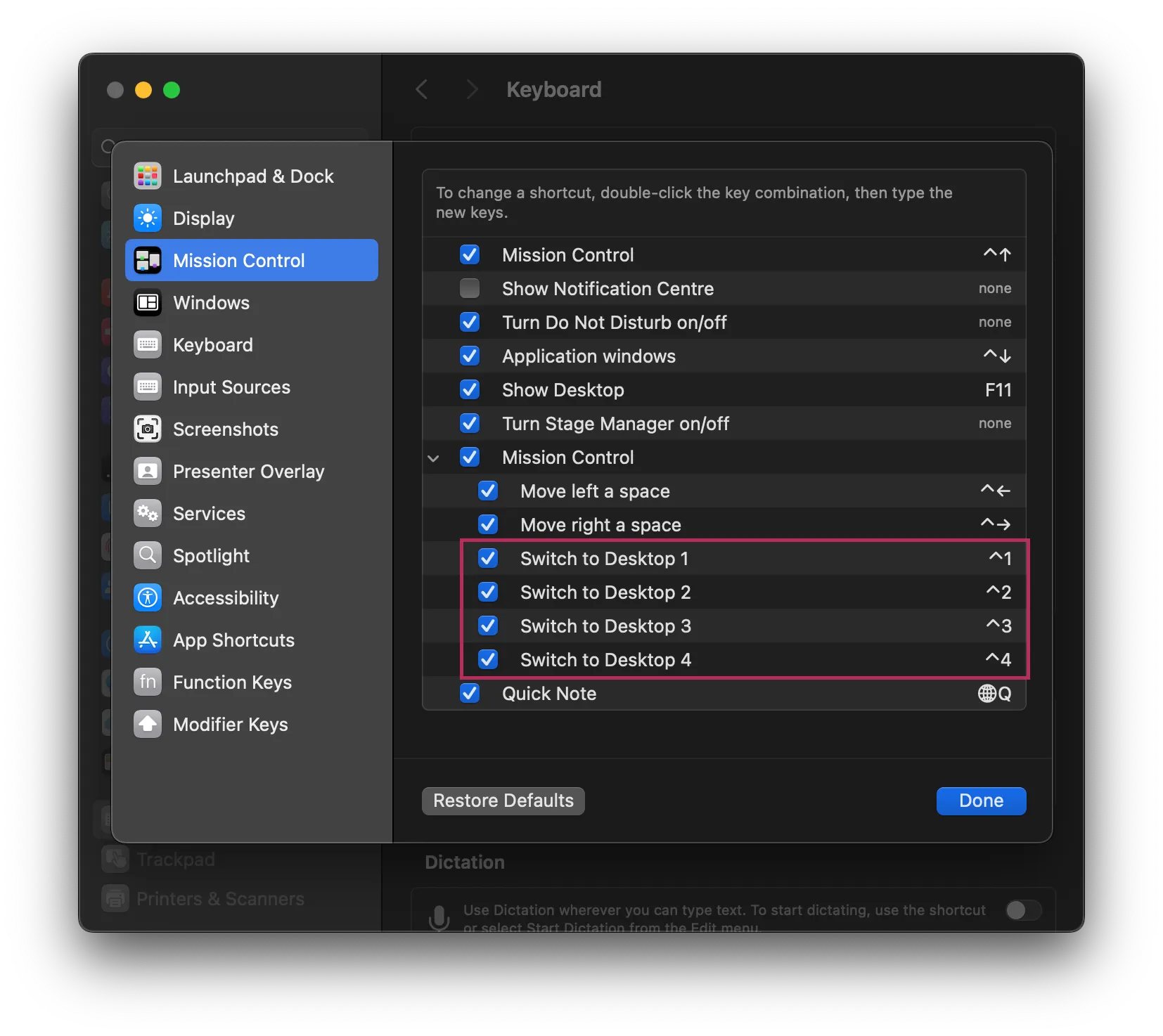Uncheck the Quick Note shortcut
The width and height of the screenshot is (1163, 1036).
tap(470, 694)
